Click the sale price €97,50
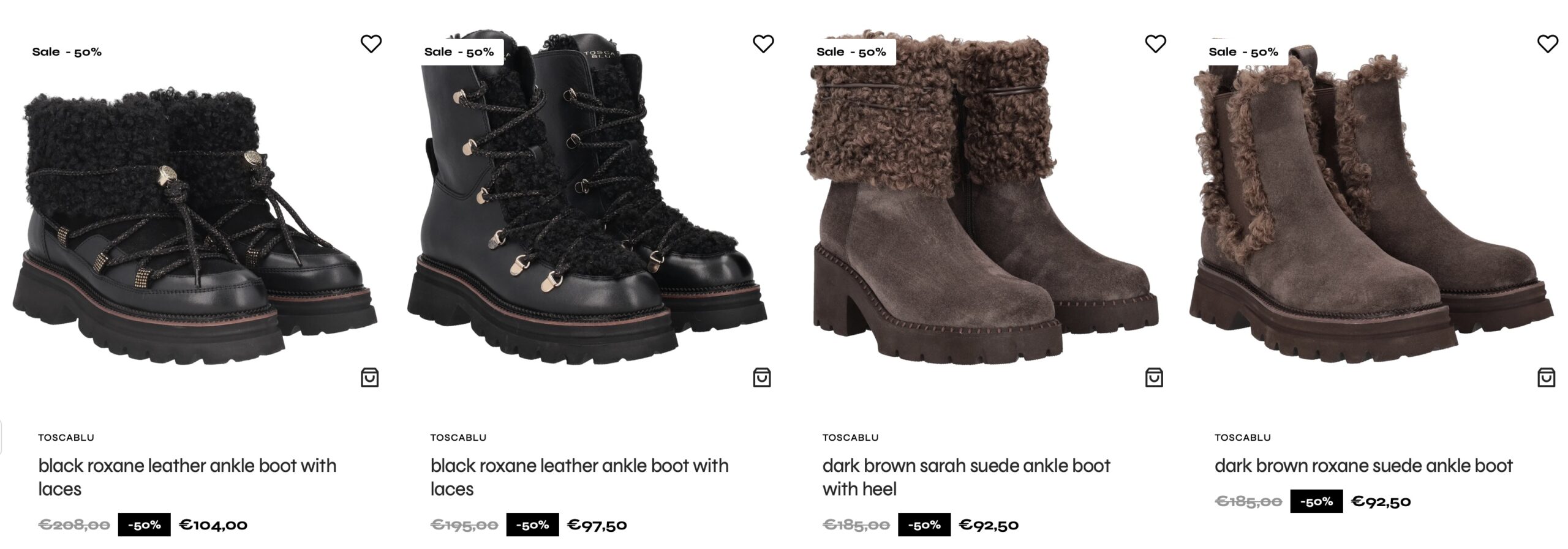Viewport: 1568px width, 549px height. (597, 525)
